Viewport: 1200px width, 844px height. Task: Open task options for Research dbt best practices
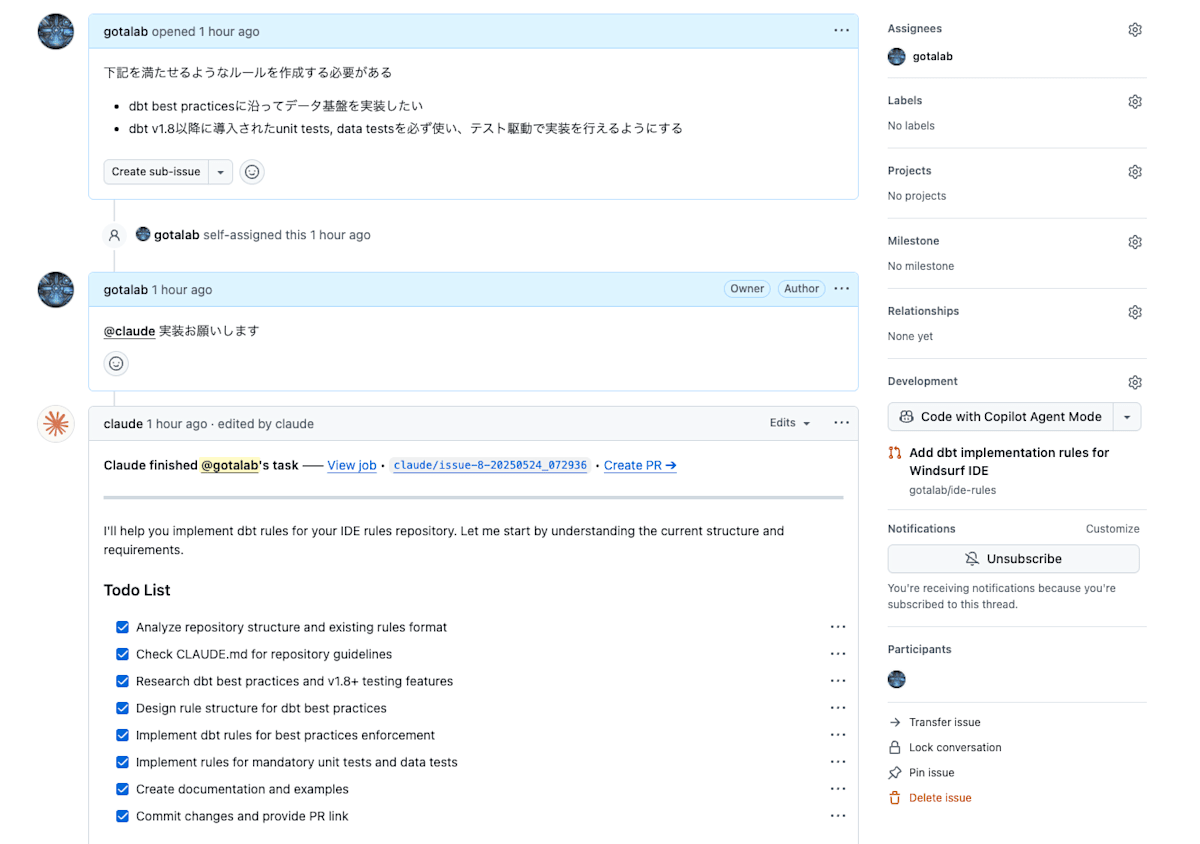pyautogui.click(x=838, y=681)
